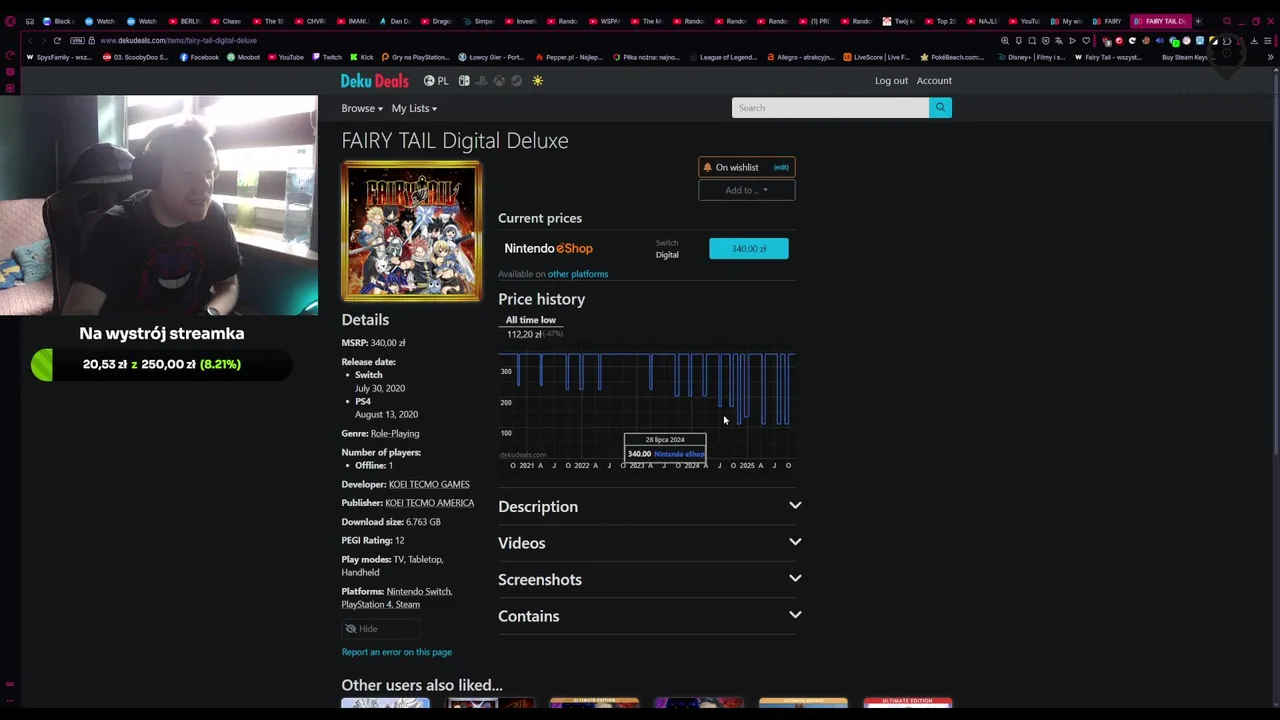Click the browser address bar URL
The width and height of the screenshot is (1280, 720).
click(x=178, y=41)
